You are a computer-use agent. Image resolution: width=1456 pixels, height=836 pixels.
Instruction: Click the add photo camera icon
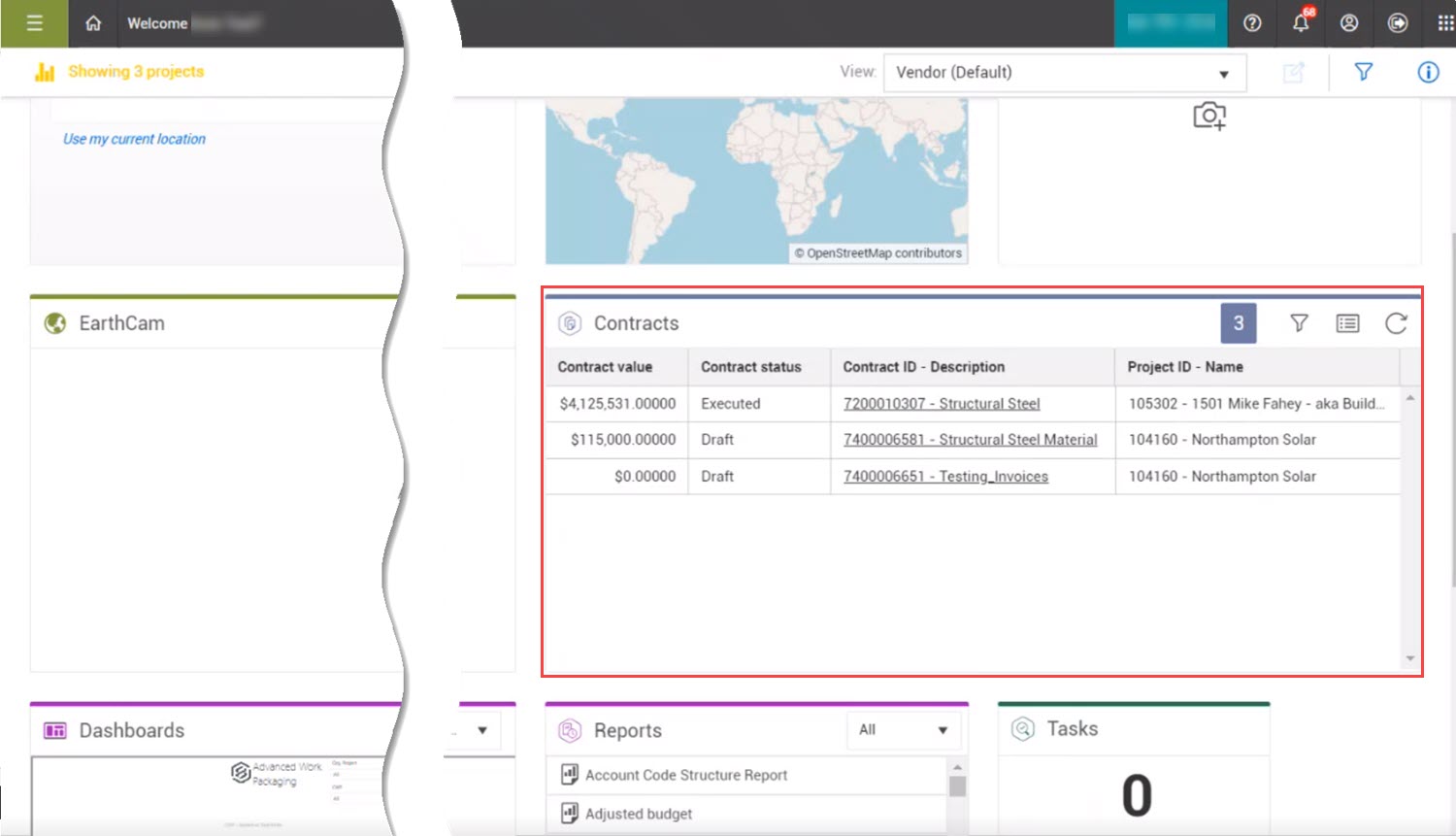pos(1209,116)
